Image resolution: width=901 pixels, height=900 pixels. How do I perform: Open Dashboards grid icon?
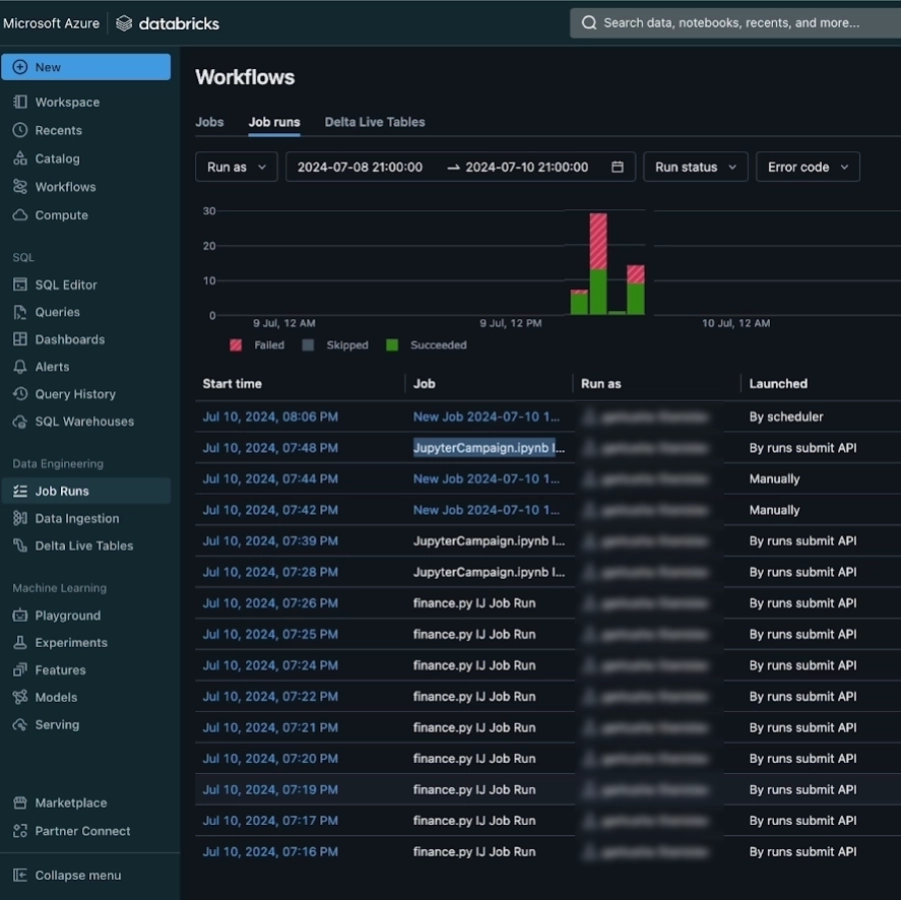click(x=20, y=339)
